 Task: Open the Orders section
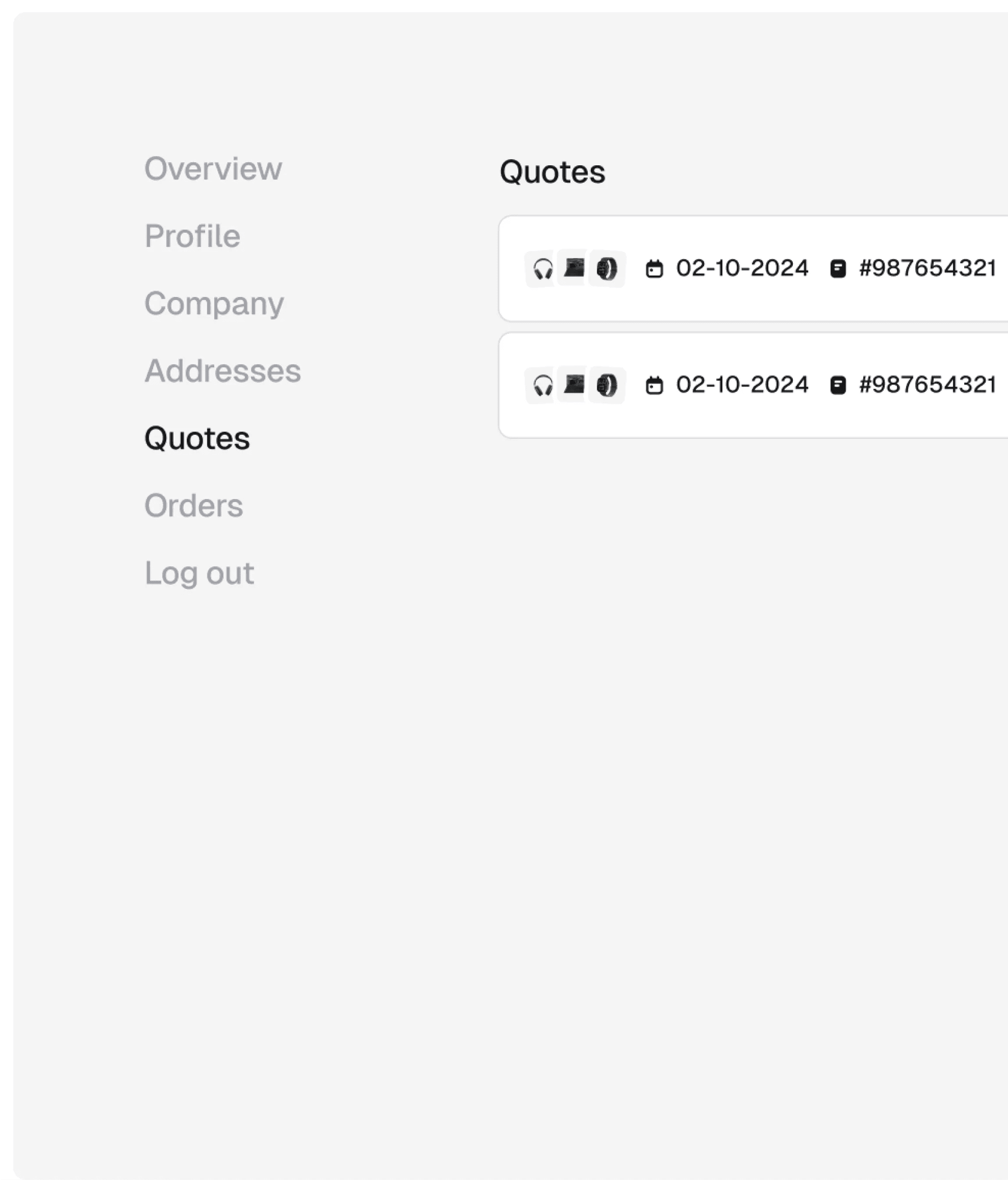click(x=194, y=506)
